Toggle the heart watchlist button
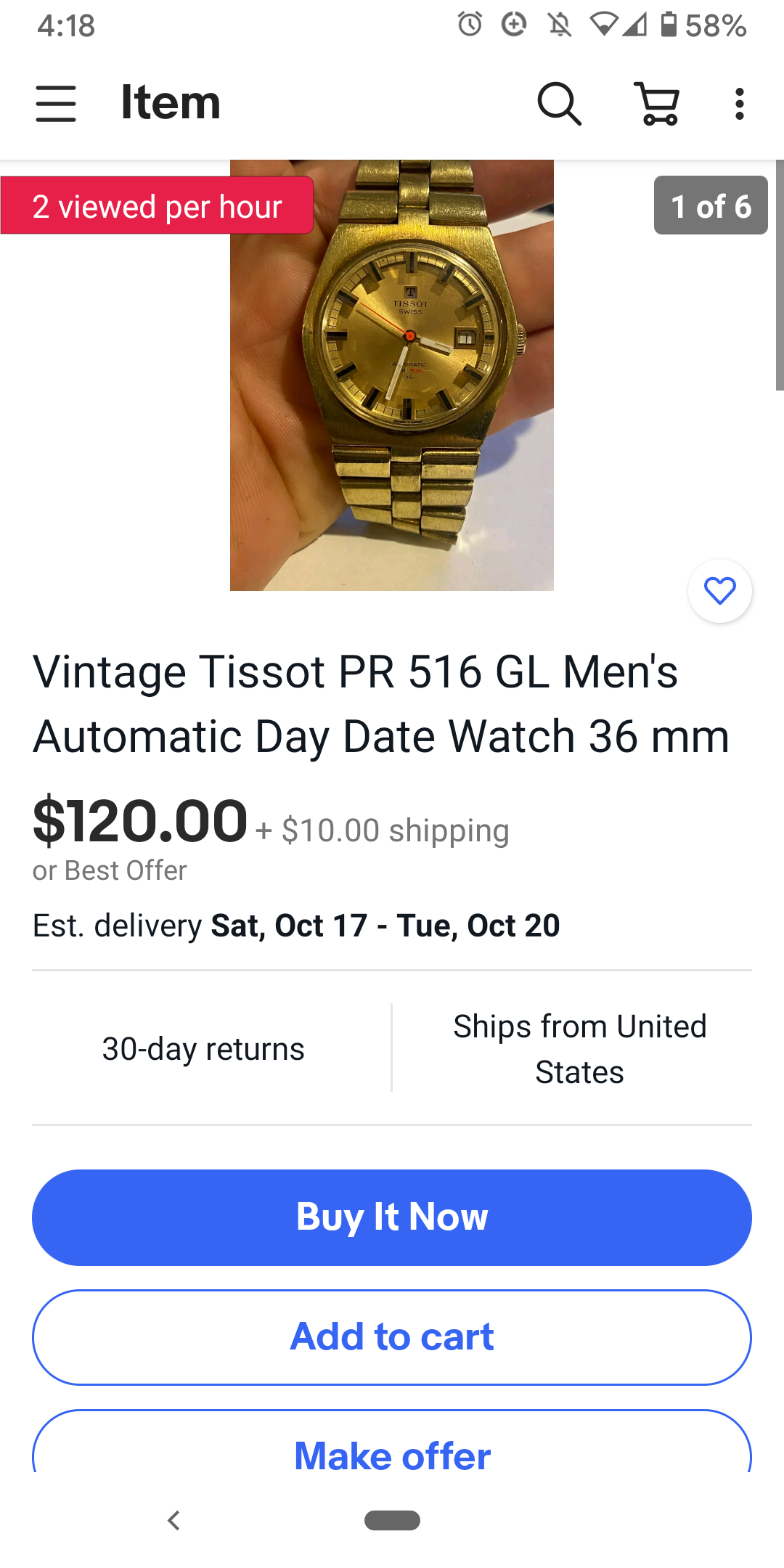This screenshot has width=784, height=1568. (720, 591)
